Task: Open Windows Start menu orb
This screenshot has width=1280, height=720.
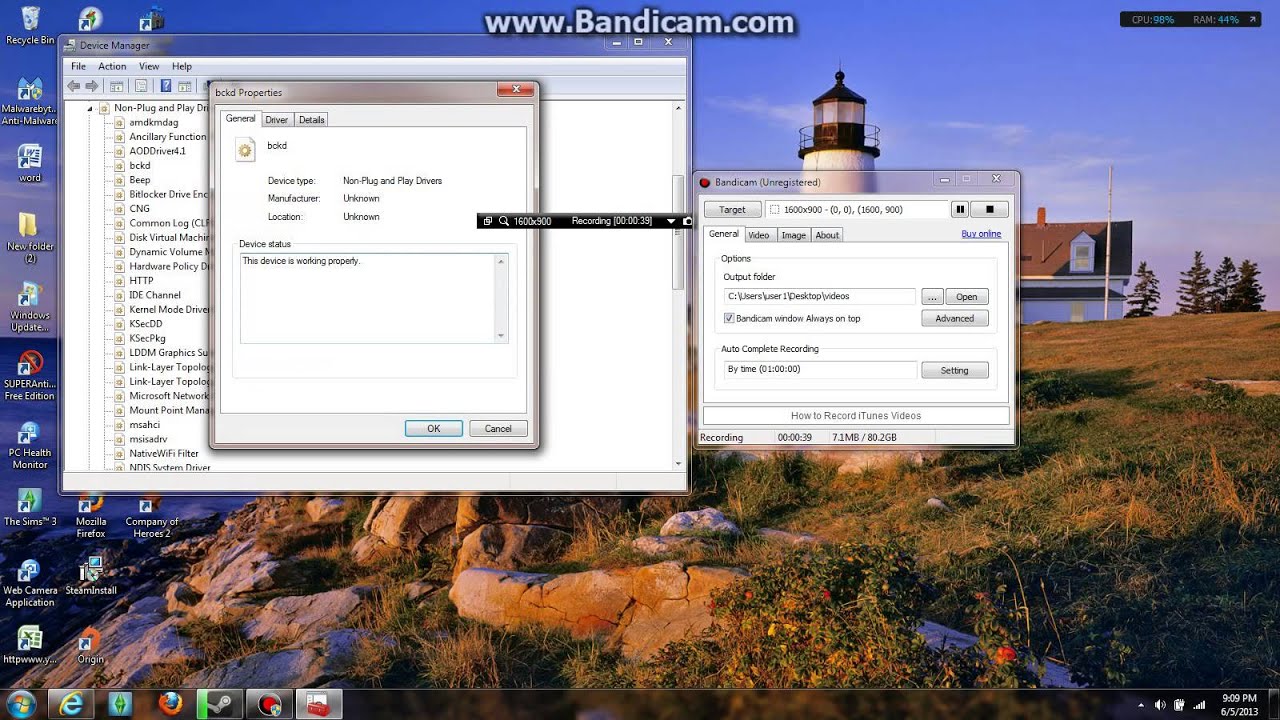Action: coord(20,703)
